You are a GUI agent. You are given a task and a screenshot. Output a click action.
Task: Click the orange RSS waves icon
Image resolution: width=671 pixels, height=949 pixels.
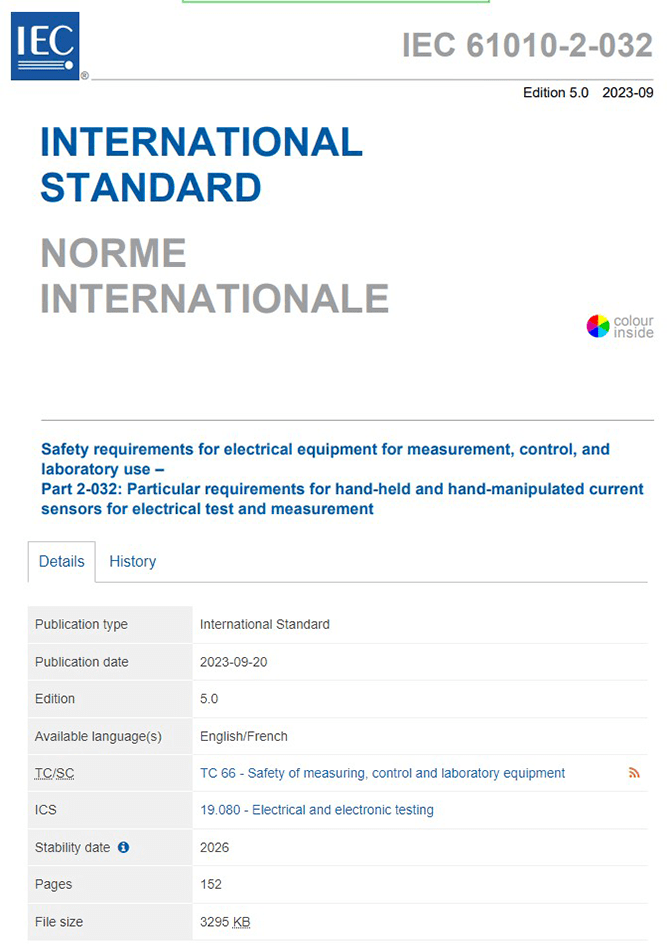(634, 772)
